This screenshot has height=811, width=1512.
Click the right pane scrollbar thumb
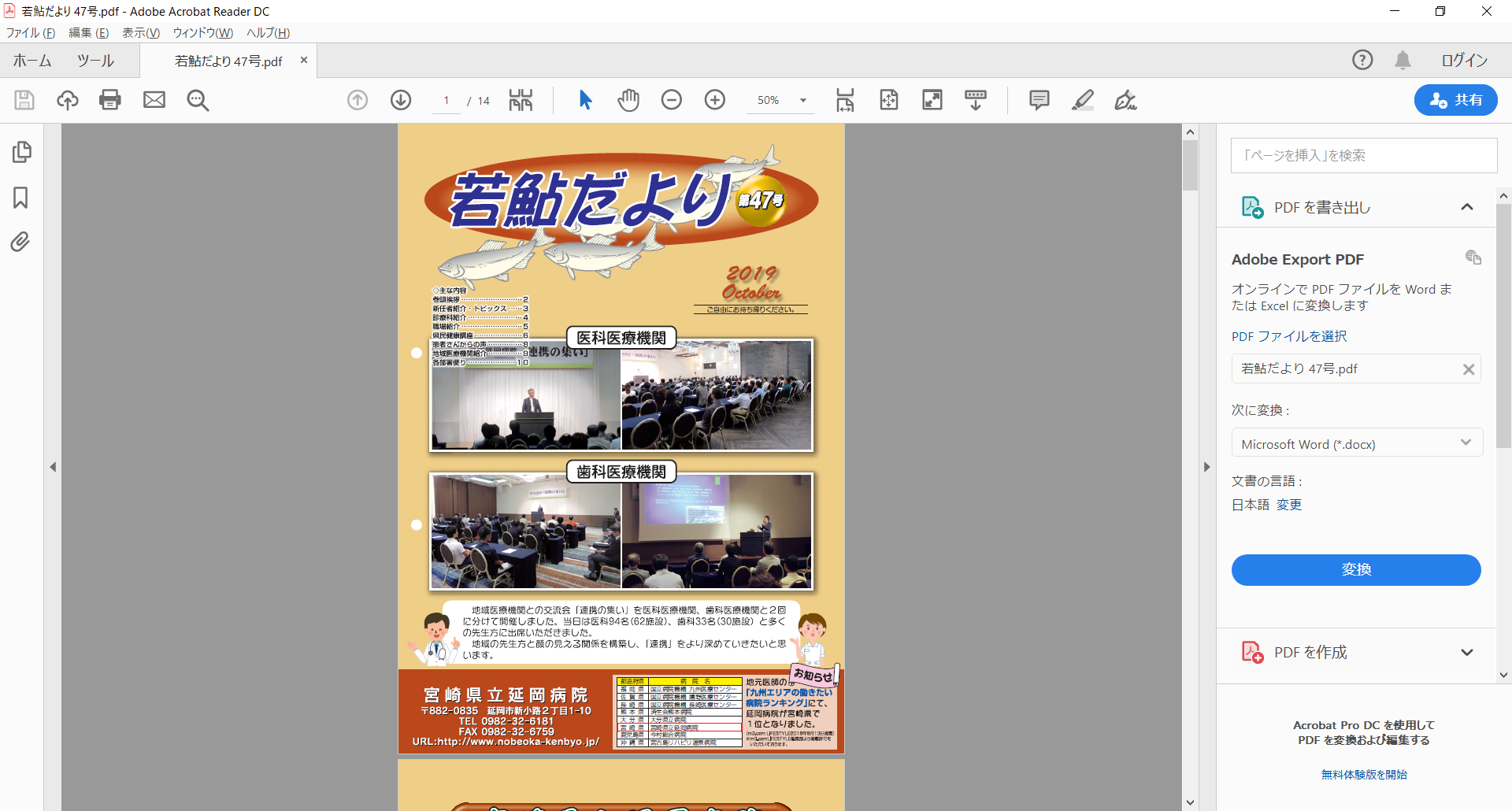tap(1503, 327)
